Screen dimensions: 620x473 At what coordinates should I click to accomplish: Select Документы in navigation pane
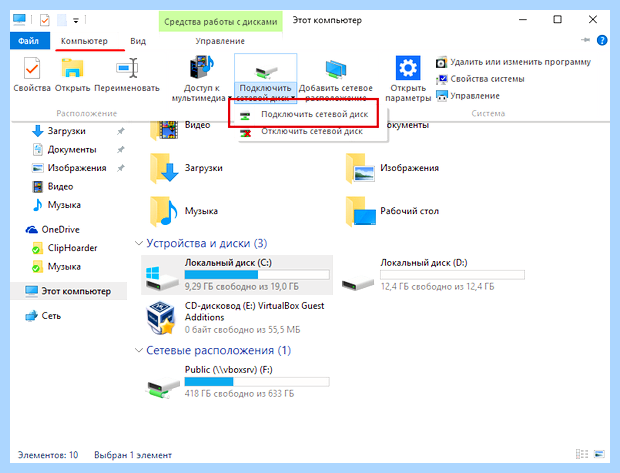click(x=73, y=149)
